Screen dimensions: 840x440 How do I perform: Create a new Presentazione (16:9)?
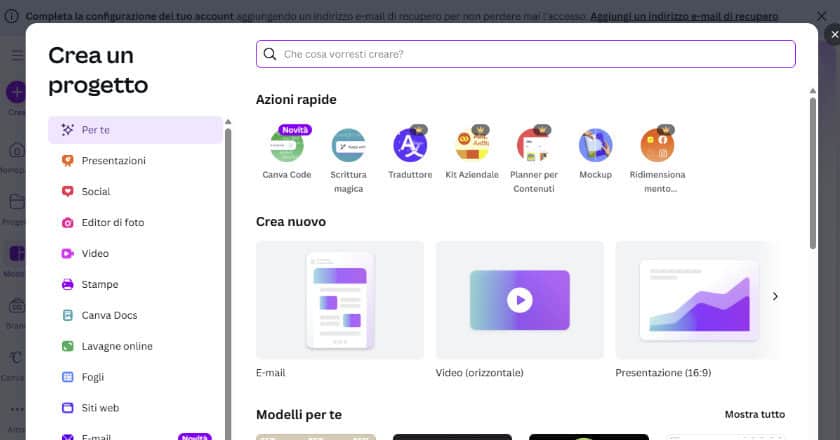click(696, 300)
